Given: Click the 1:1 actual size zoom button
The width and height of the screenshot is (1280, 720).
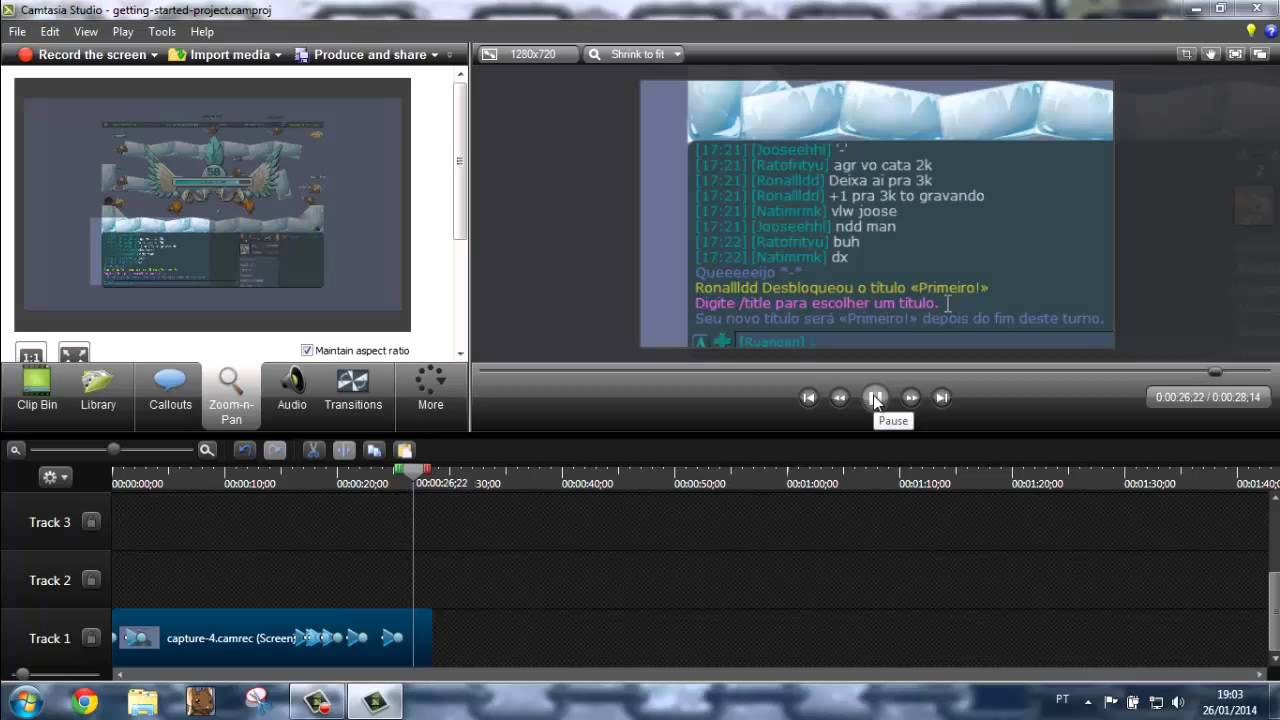Looking at the screenshot, I should [32, 355].
